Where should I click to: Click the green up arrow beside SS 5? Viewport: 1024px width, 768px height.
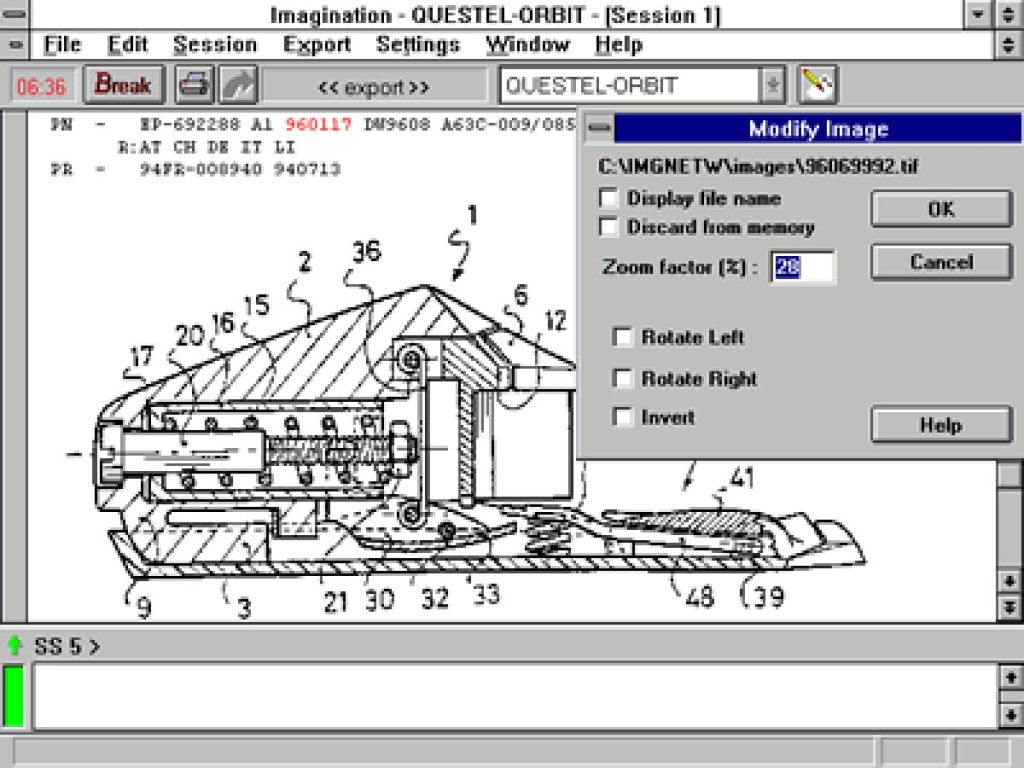(x=15, y=645)
